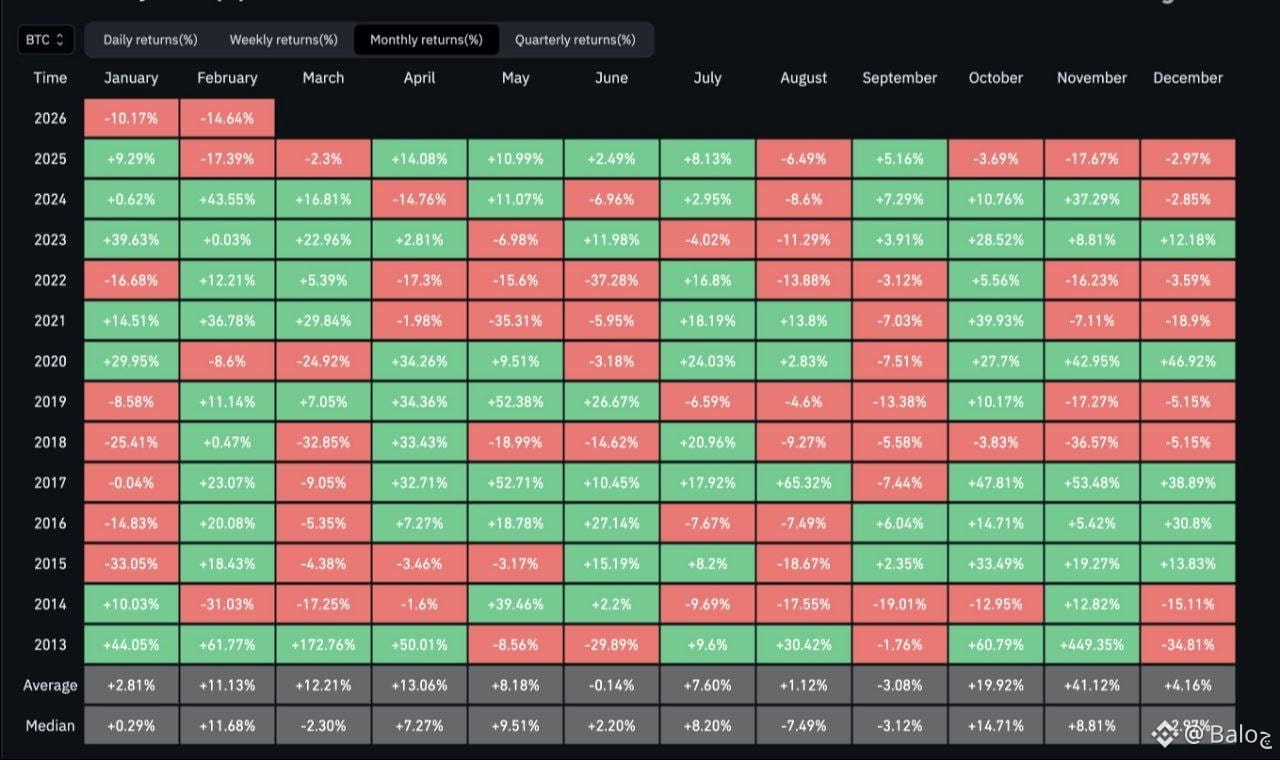Click the +28.52% October 2023 cell
This screenshot has height=760, width=1280.
[996, 240]
